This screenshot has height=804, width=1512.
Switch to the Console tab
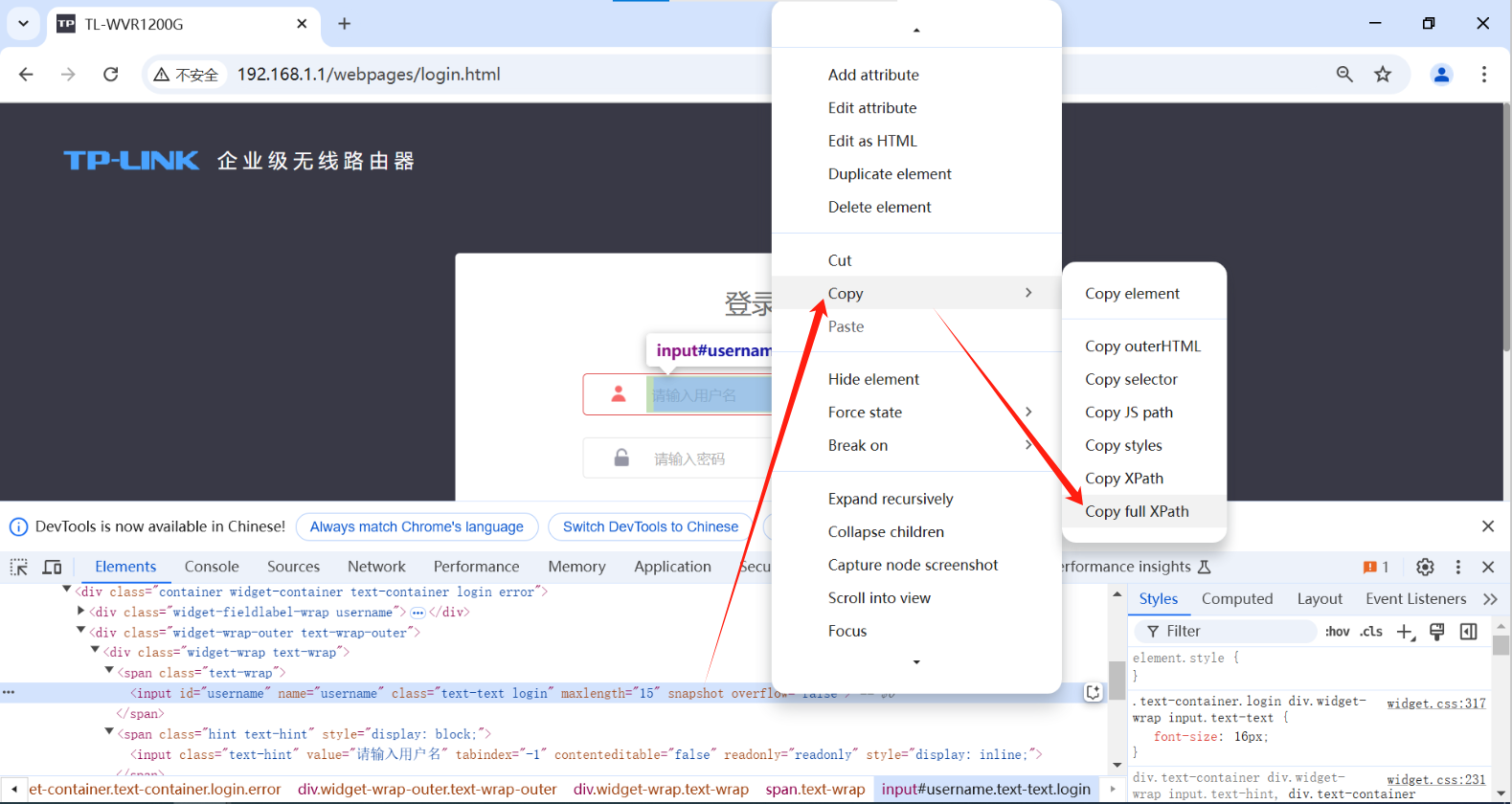(212, 567)
